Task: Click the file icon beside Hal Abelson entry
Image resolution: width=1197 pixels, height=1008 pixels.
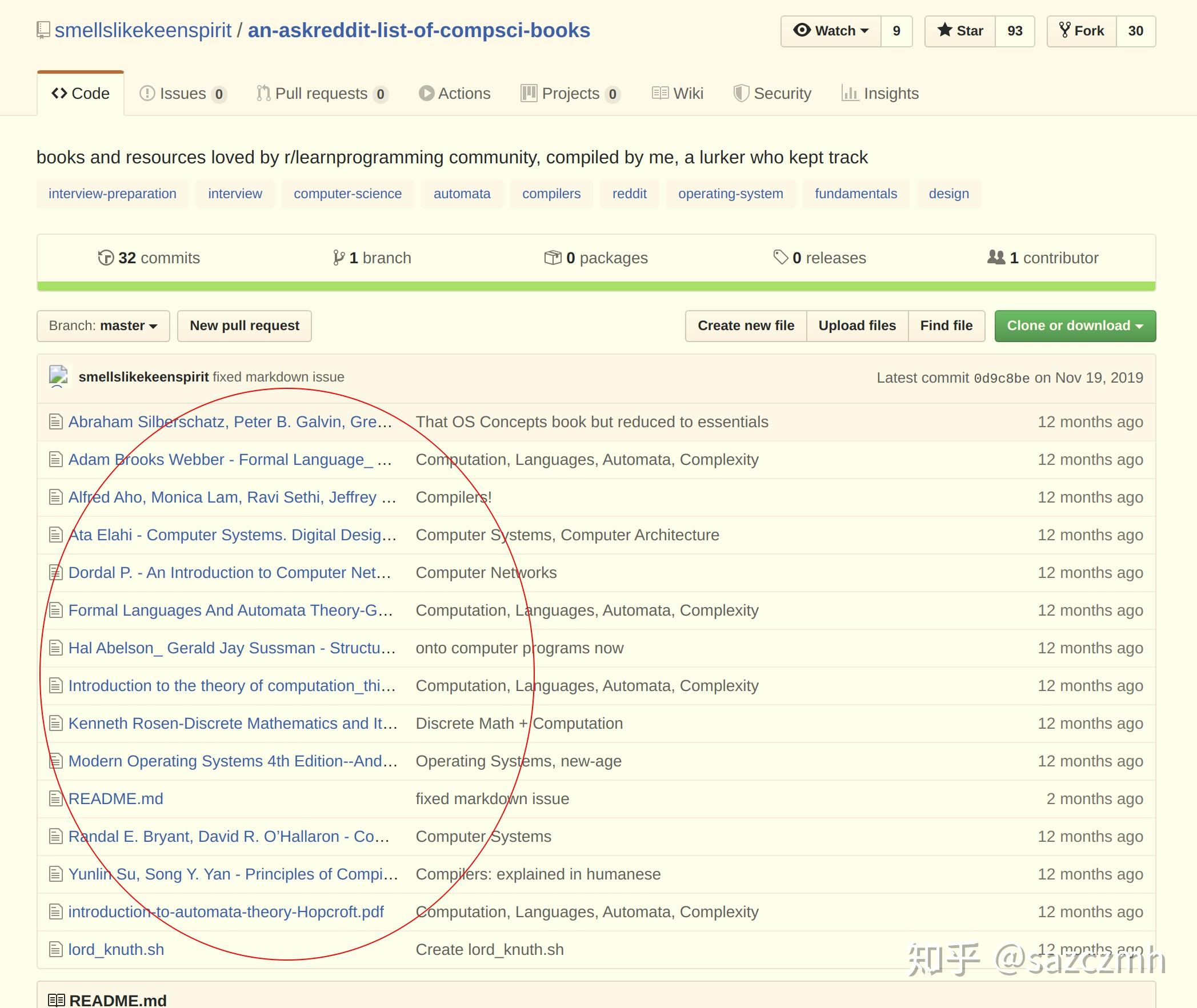Action: (56, 648)
